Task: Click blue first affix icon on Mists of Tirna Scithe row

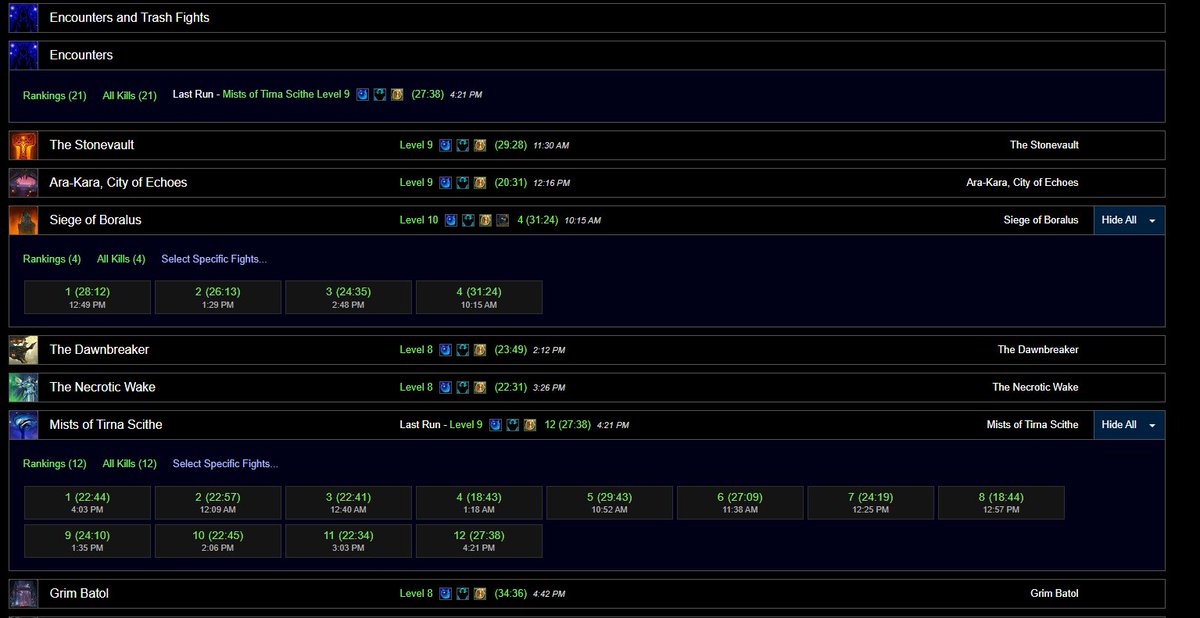Action: click(x=495, y=425)
